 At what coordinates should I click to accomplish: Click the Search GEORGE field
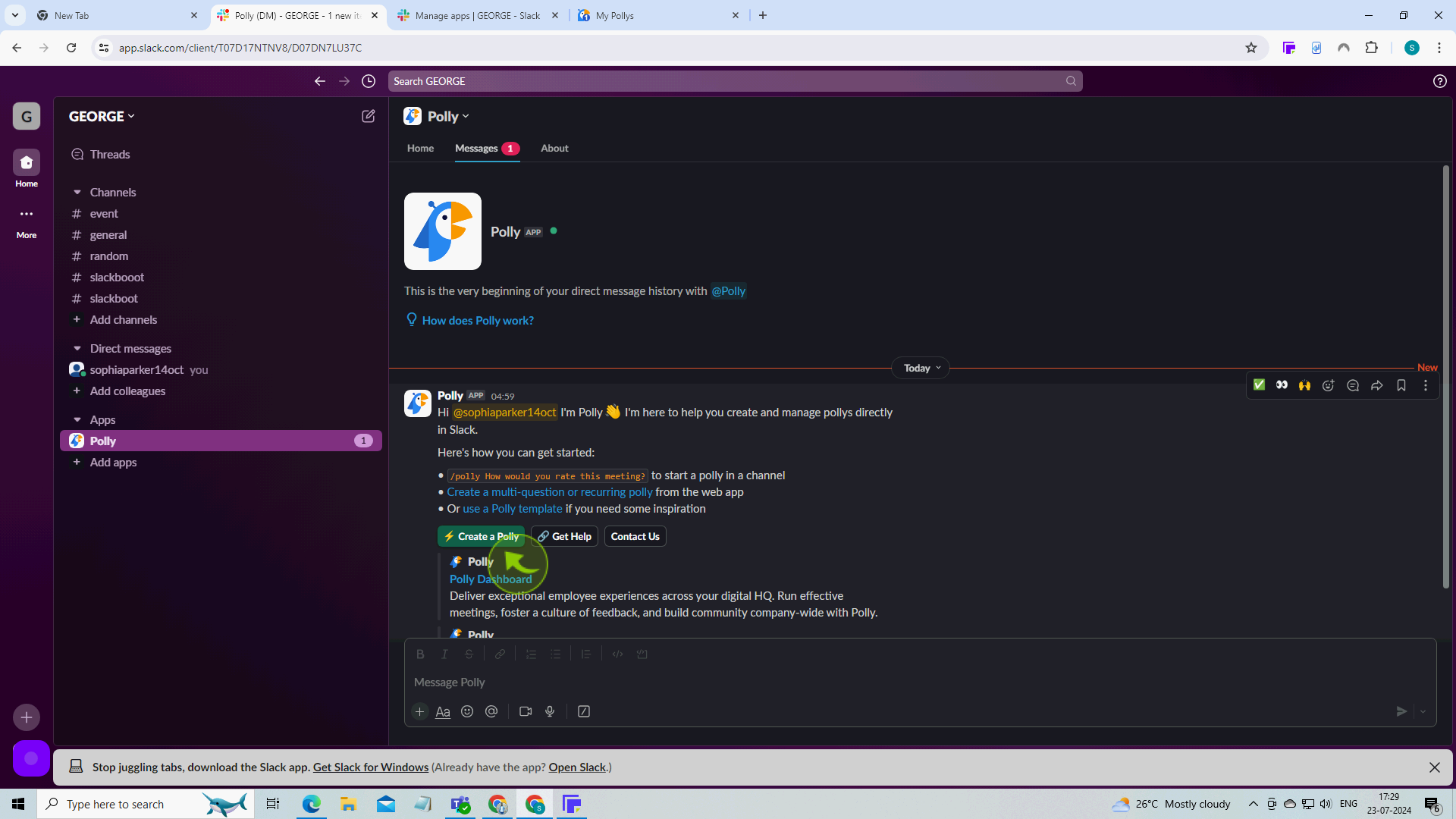pos(735,81)
